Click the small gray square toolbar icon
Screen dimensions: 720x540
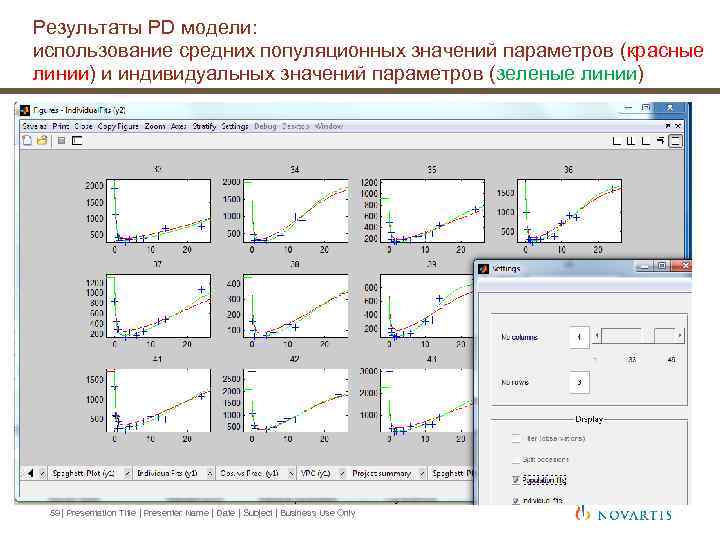61,141
